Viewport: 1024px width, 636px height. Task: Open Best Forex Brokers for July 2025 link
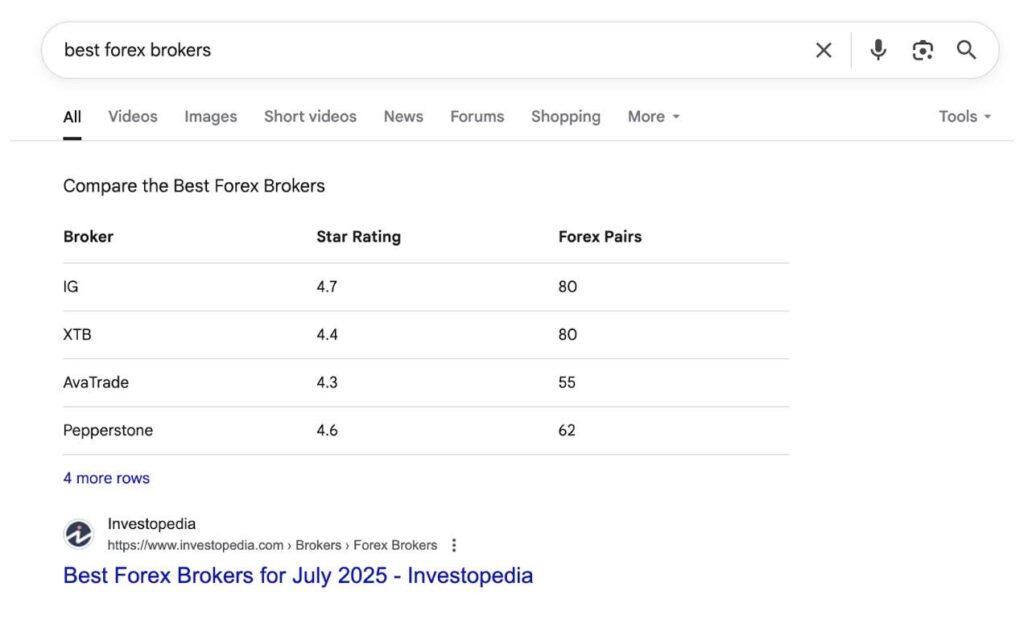tap(297, 576)
